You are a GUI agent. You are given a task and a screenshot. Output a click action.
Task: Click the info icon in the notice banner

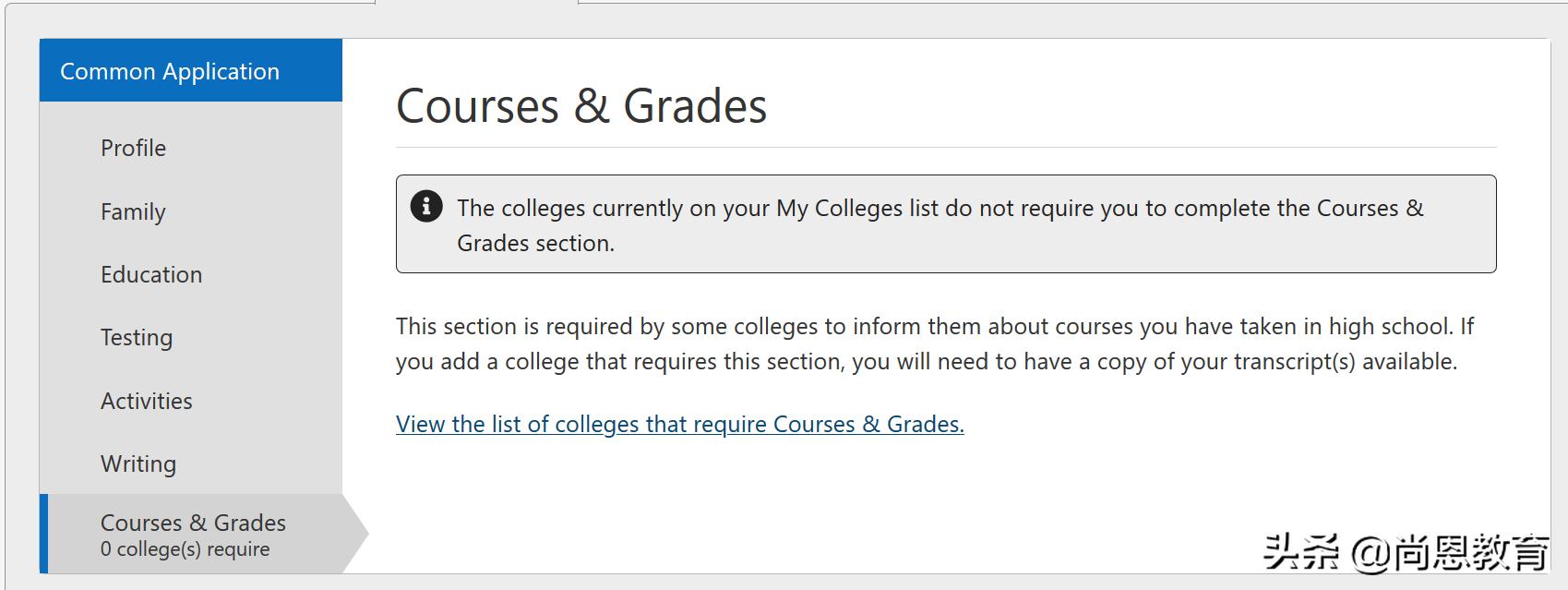425,206
